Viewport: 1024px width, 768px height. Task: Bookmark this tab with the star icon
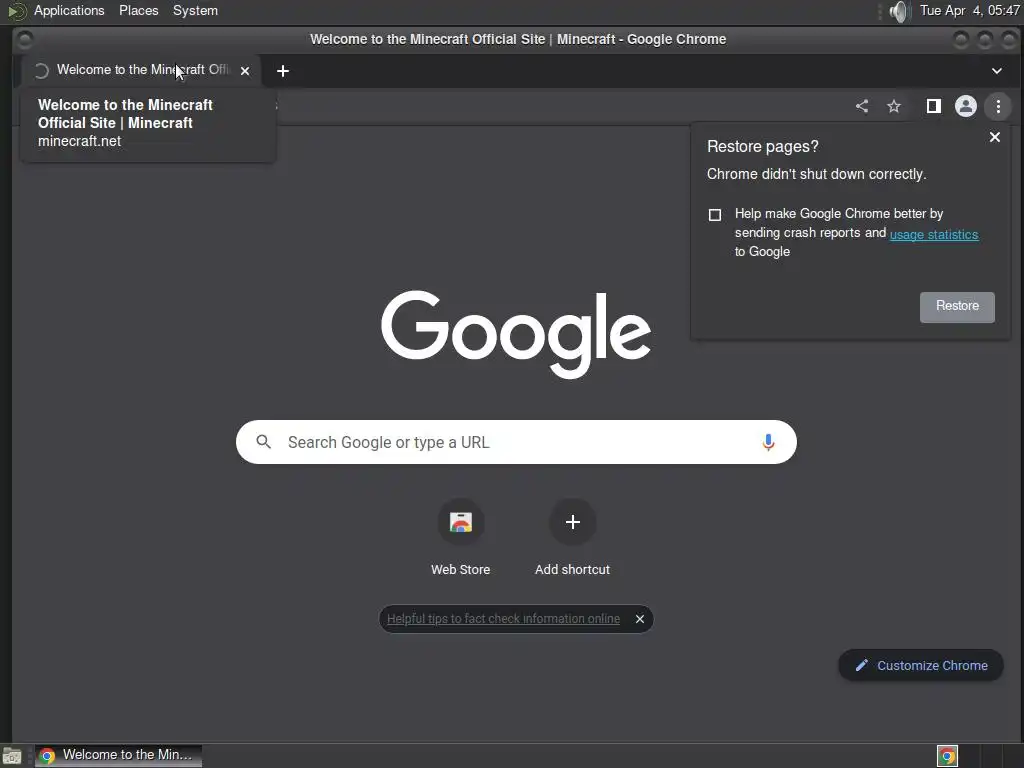894,106
